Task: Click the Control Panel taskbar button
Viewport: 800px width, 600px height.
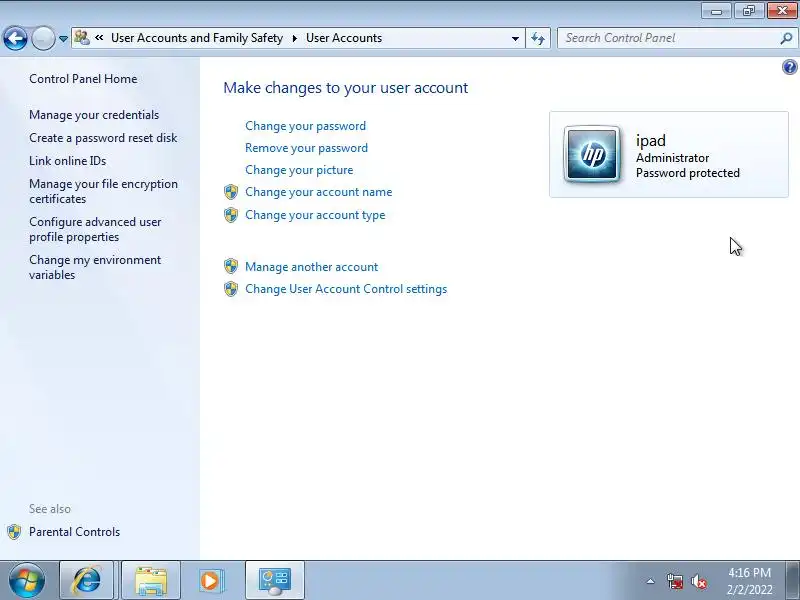Action: tap(274, 580)
